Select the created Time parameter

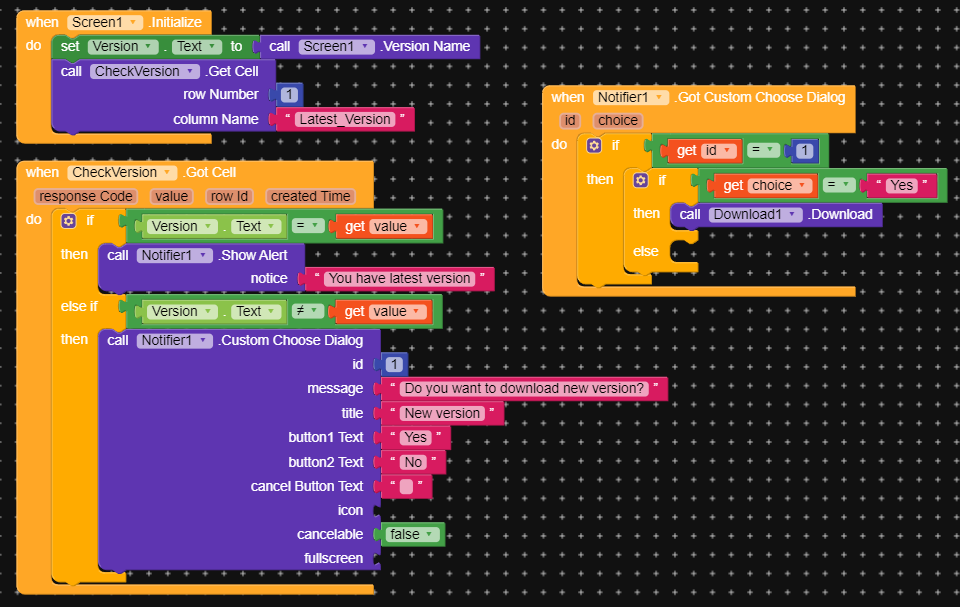pos(310,197)
